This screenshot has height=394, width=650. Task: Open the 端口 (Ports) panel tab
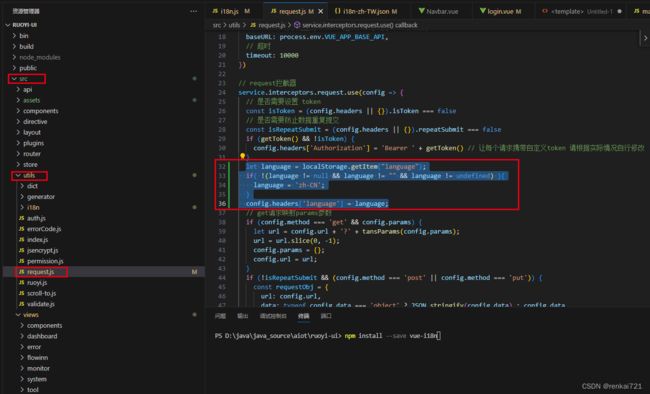[x=326, y=316]
